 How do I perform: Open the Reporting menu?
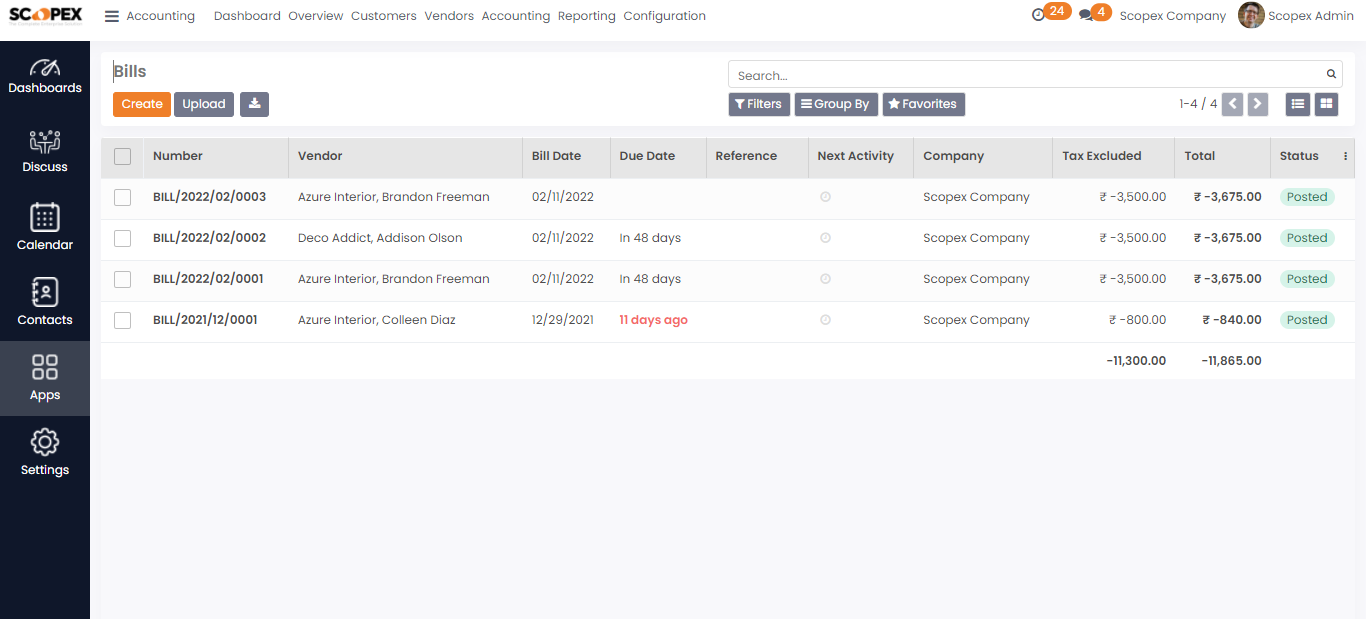587,16
